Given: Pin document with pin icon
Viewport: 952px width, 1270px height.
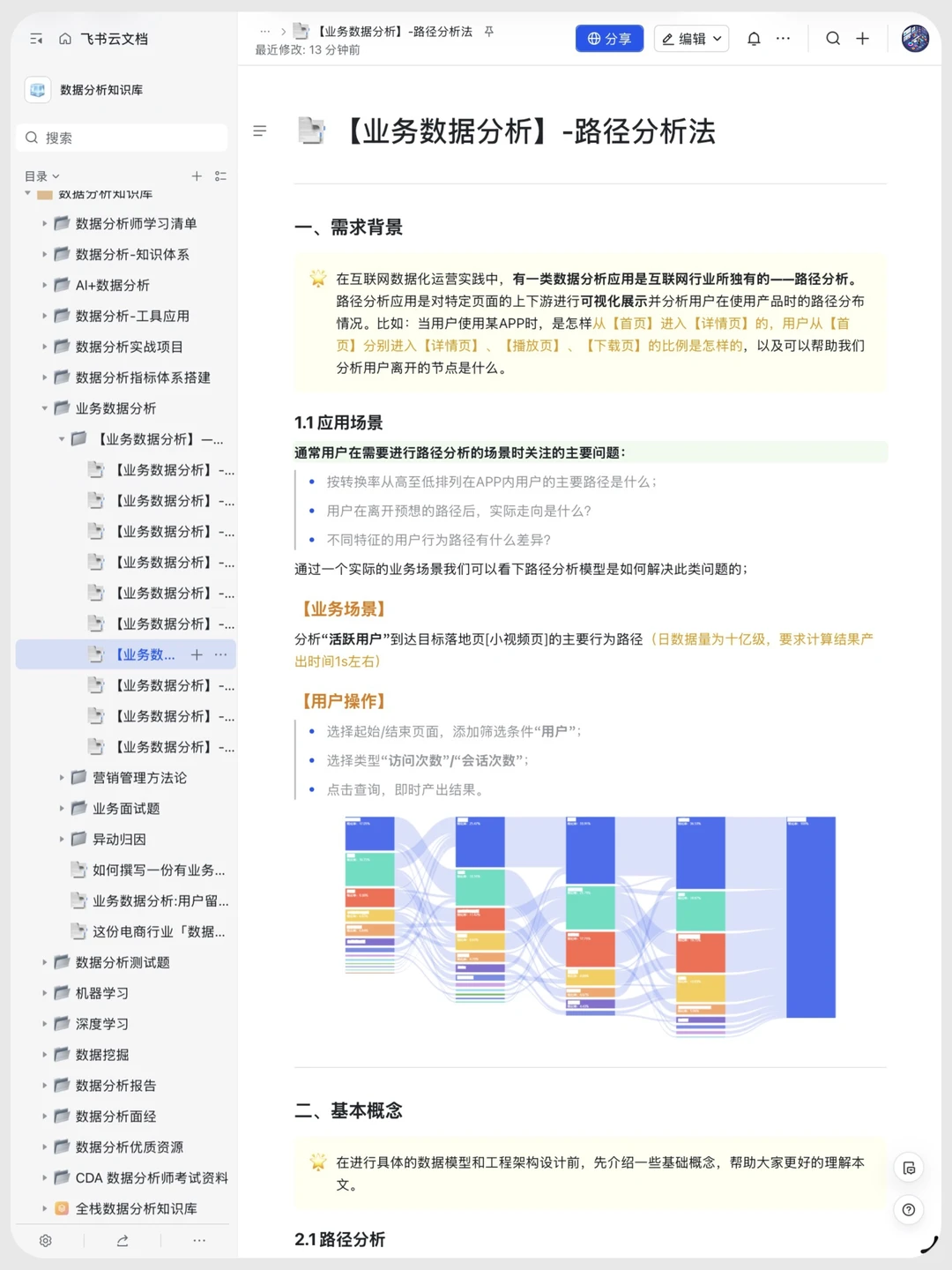Looking at the screenshot, I should click(x=489, y=32).
